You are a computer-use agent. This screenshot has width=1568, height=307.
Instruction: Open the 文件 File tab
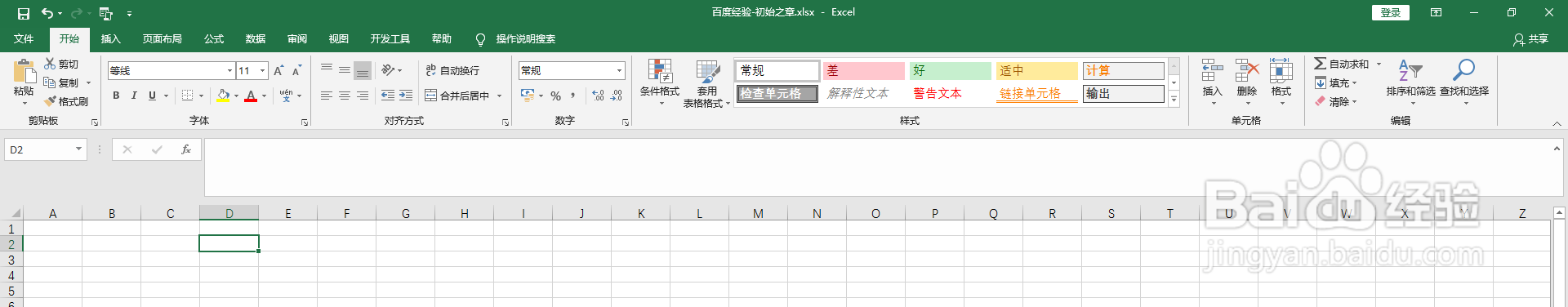tap(24, 39)
